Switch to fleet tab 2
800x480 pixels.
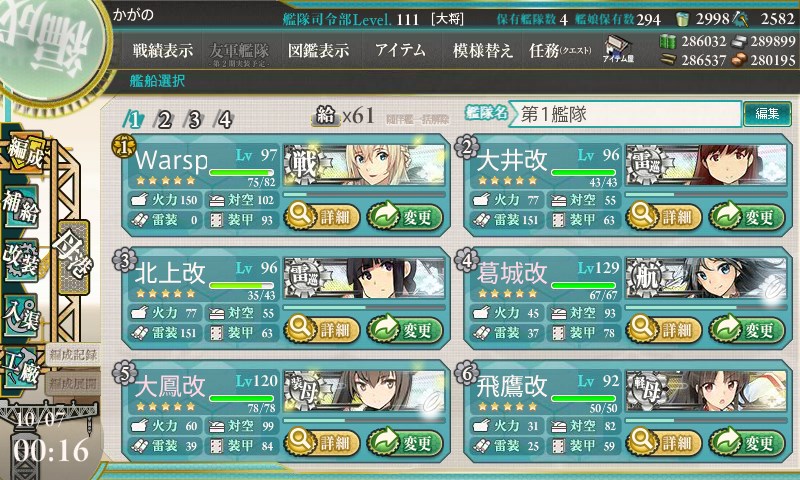click(164, 120)
